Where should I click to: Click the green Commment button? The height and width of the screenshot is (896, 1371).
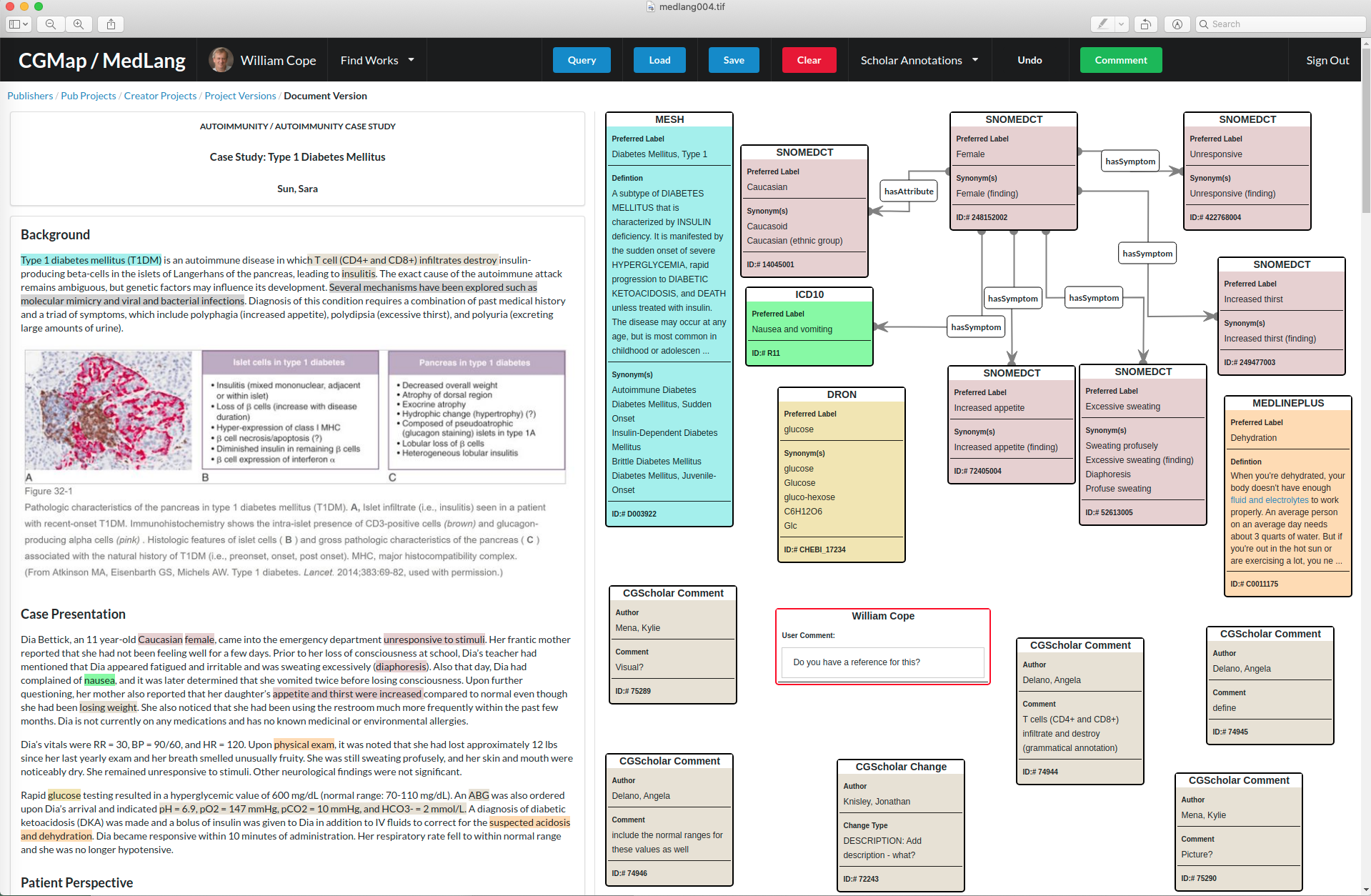pos(1121,60)
